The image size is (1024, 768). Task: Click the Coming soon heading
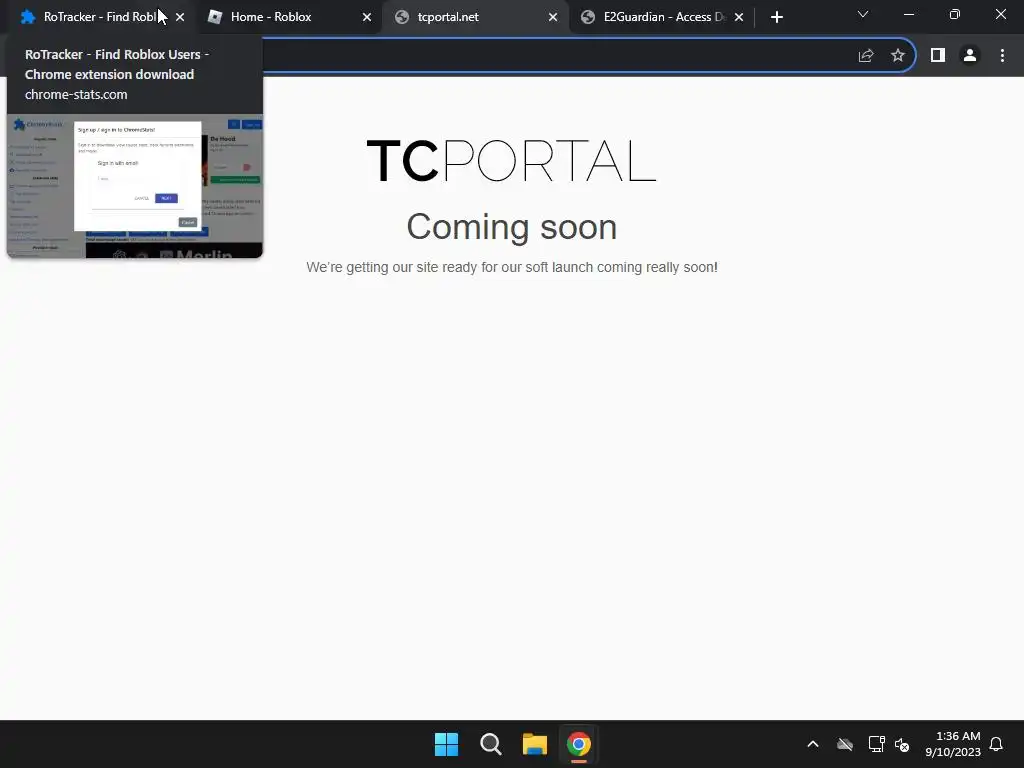point(511,227)
